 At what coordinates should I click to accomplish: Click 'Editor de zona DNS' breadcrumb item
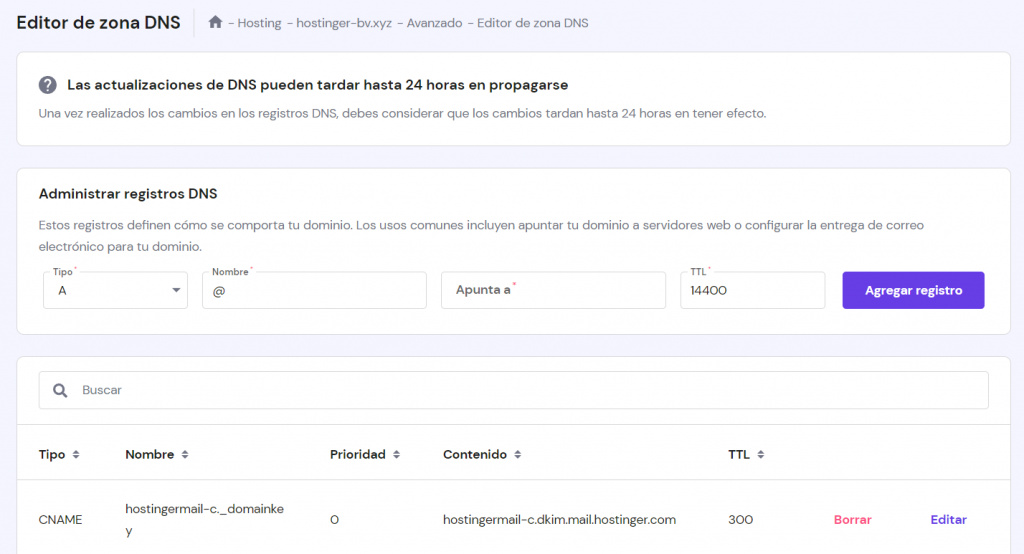pos(532,23)
